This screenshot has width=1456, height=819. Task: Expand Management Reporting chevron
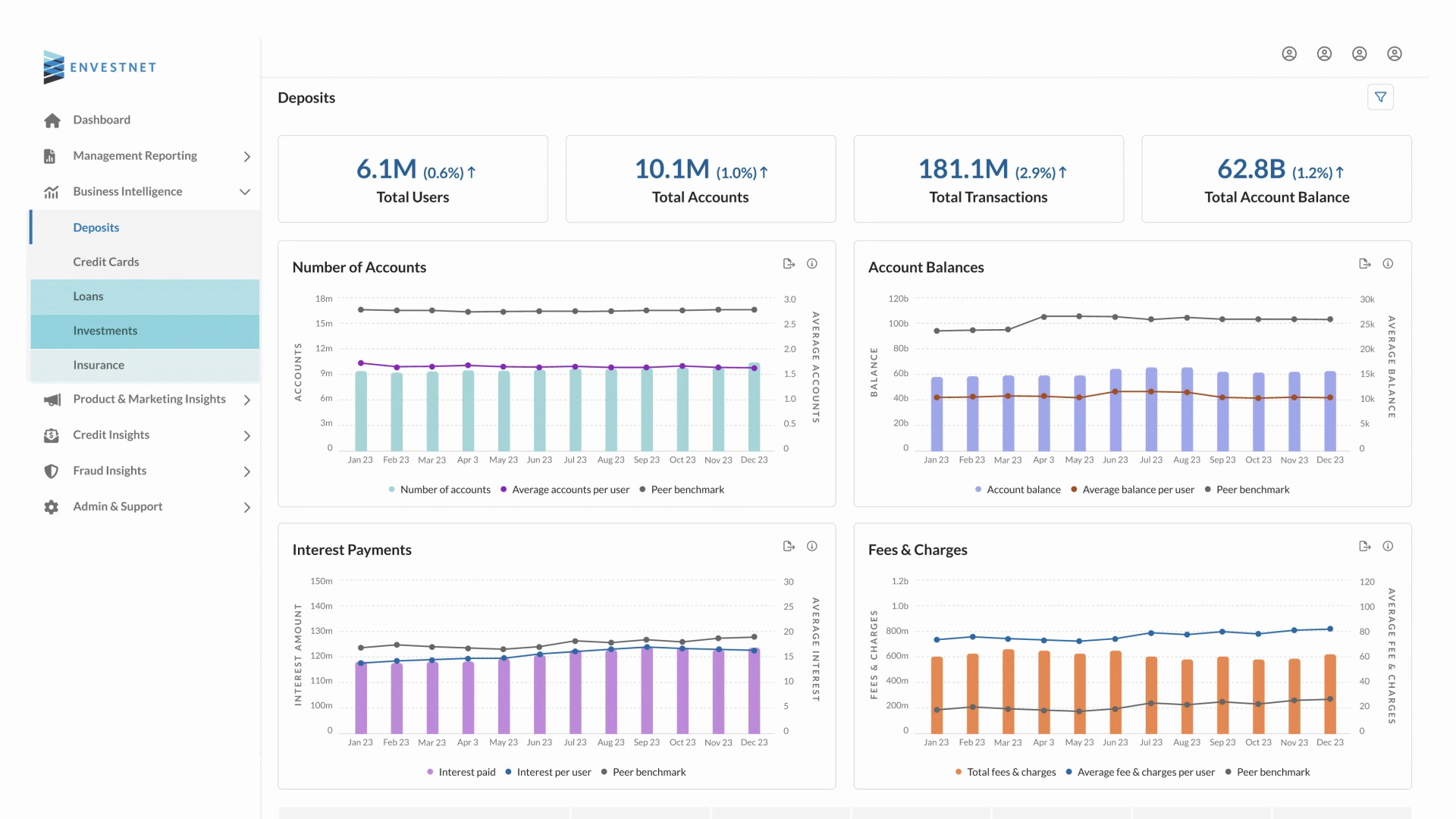[x=246, y=157]
